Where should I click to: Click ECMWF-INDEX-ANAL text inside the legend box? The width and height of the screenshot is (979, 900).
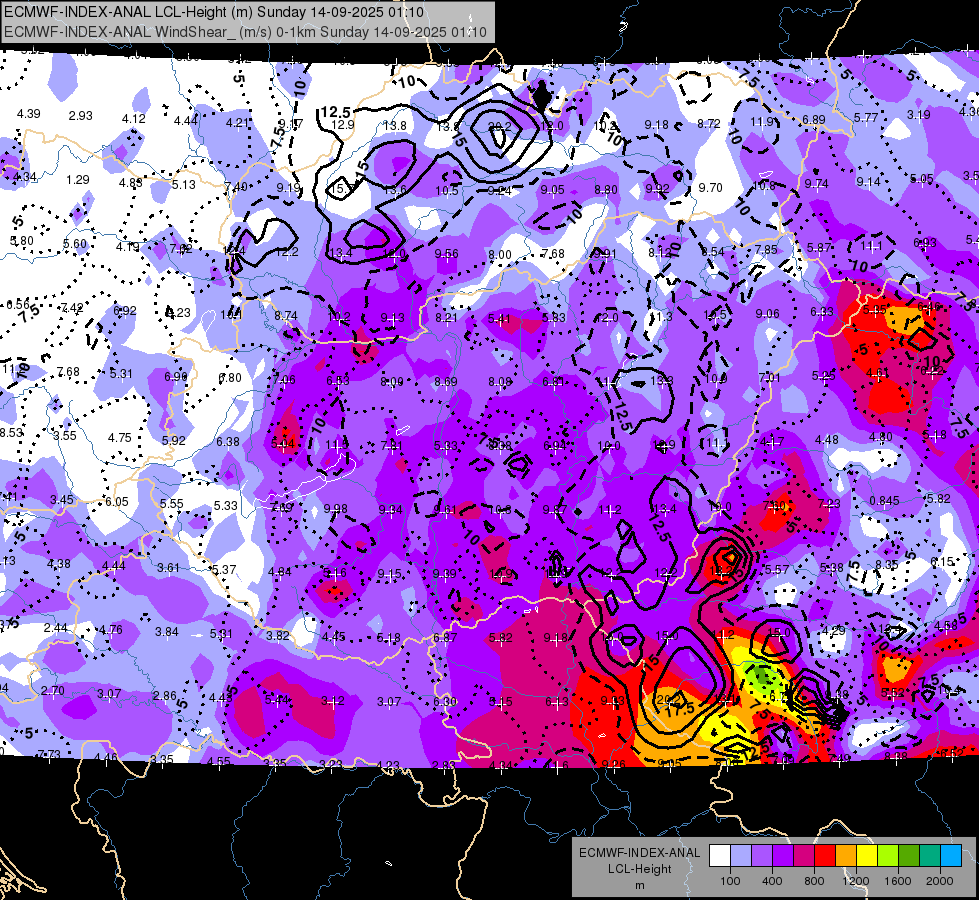(x=639, y=853)
